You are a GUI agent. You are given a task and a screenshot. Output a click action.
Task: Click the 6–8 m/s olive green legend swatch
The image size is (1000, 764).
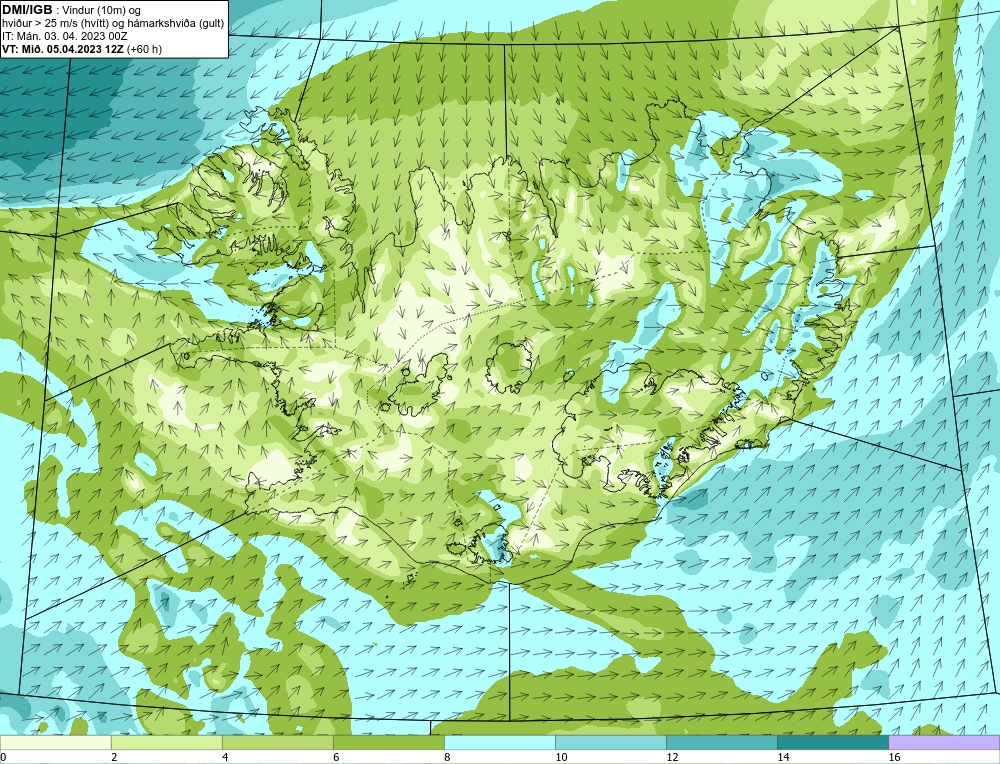pos(388,742)
